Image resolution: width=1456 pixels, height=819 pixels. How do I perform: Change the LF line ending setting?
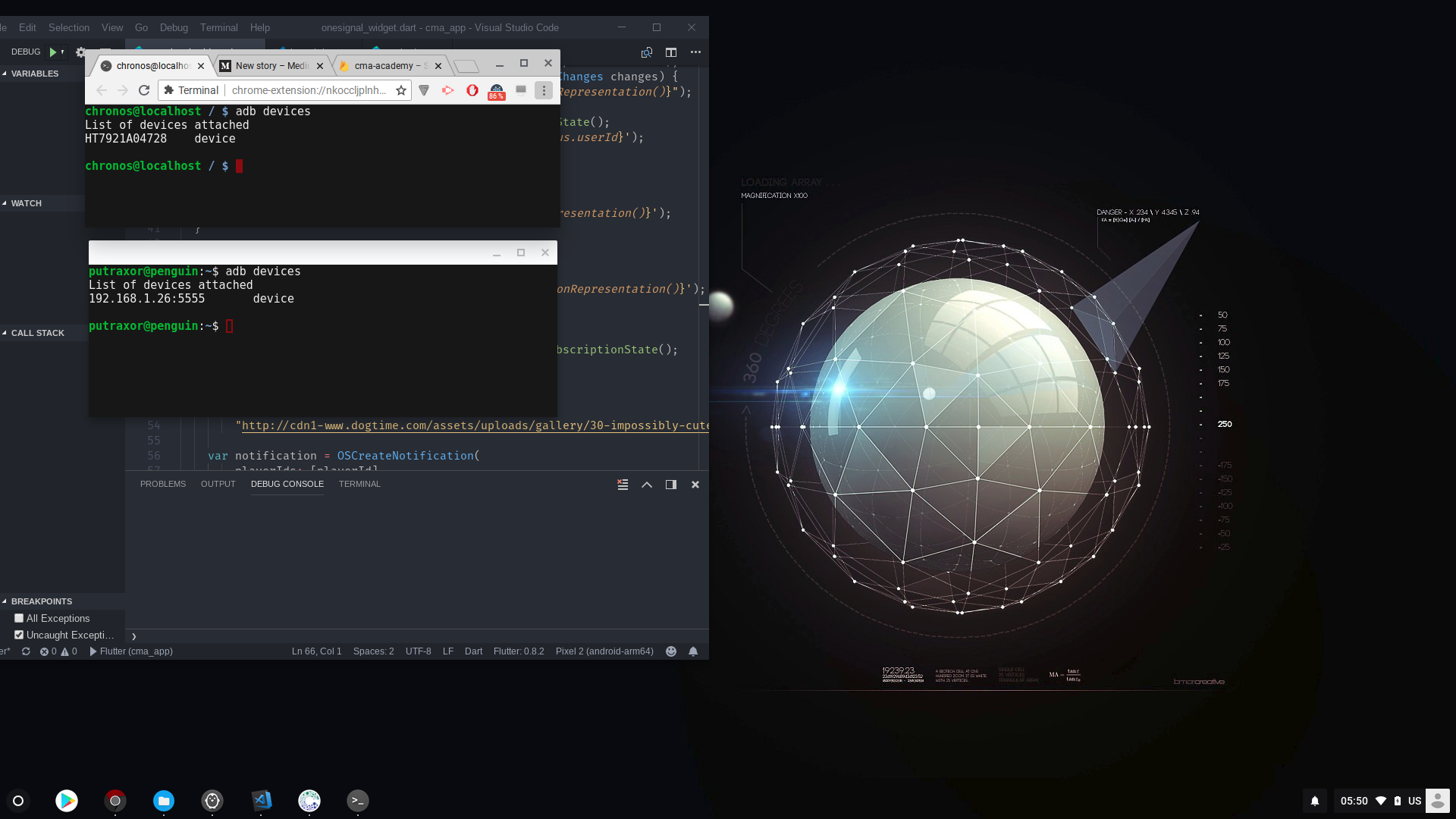tap(448, 651)
